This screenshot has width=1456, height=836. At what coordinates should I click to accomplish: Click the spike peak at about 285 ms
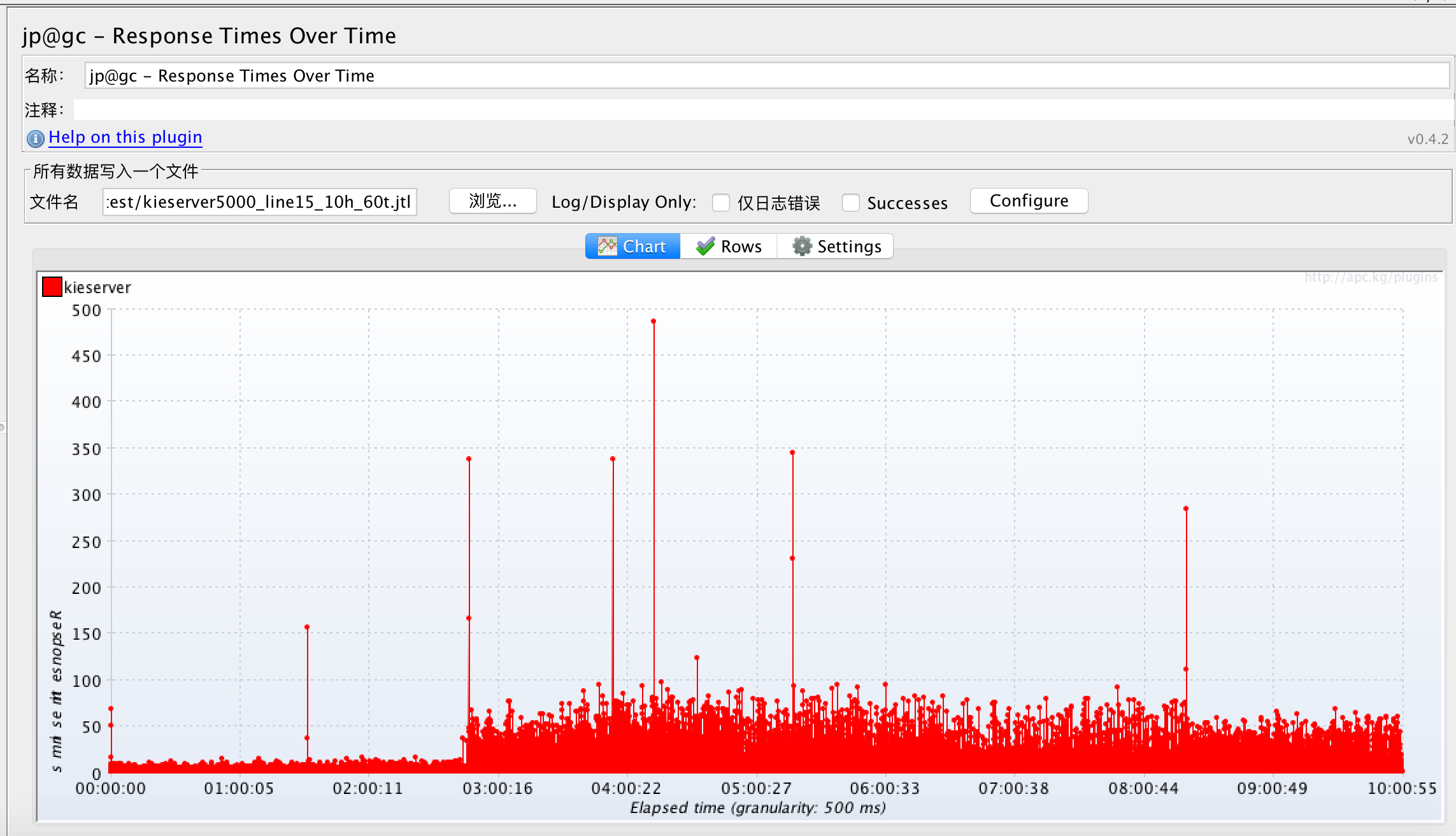point(1186,508)
